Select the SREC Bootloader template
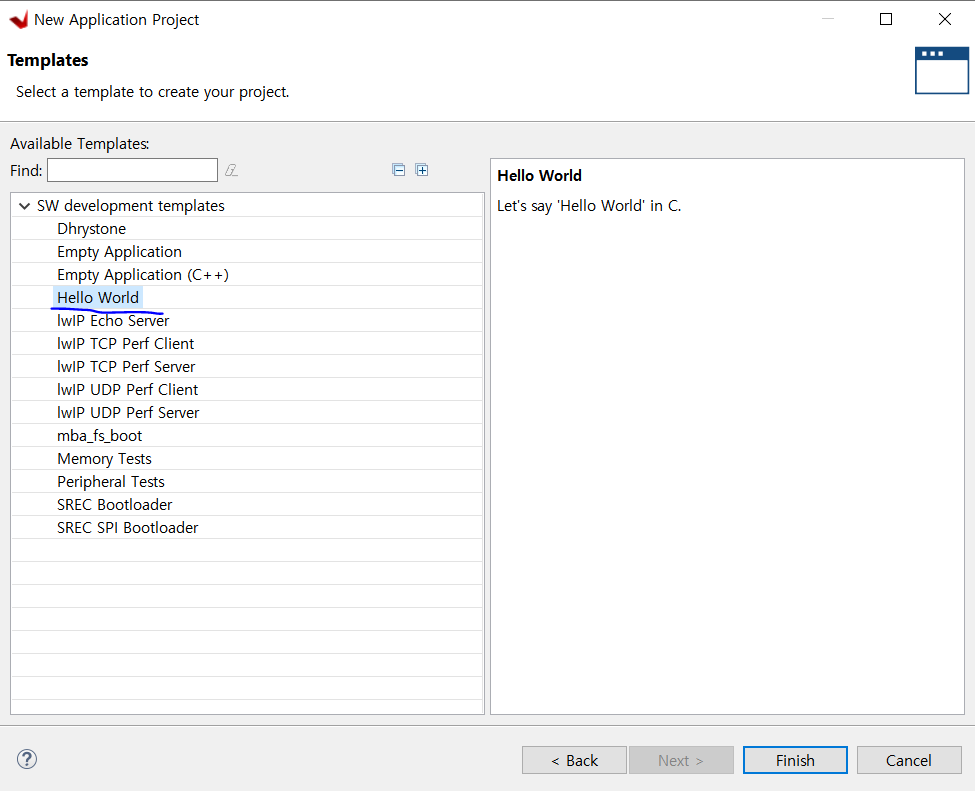This screenshot has width=975, height=791. click(114, 505)
